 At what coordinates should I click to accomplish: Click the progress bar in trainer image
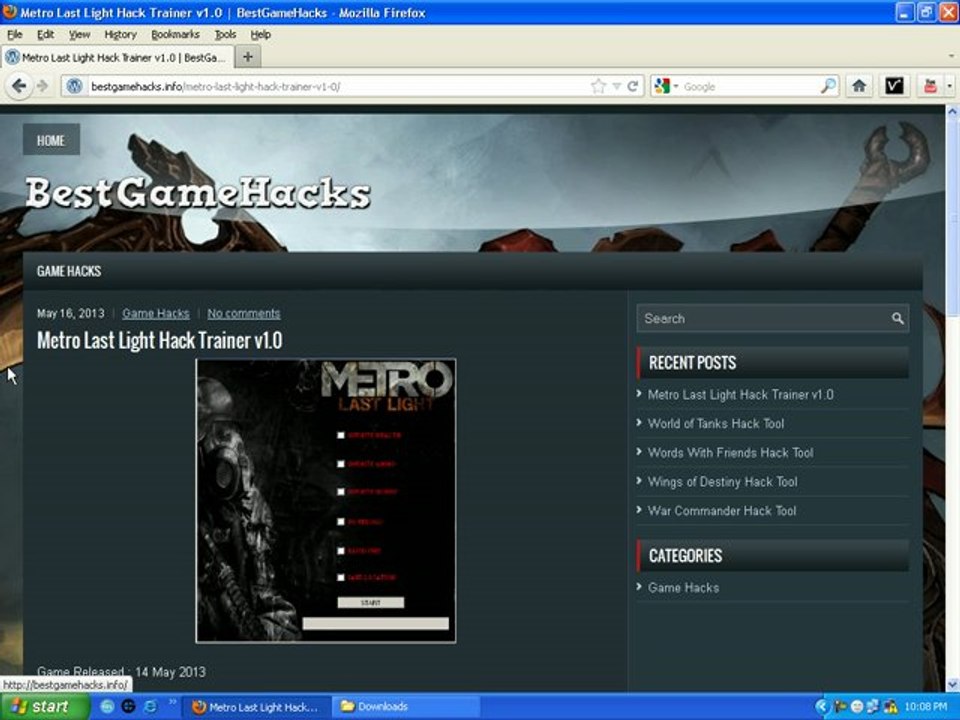click(376, 623)
